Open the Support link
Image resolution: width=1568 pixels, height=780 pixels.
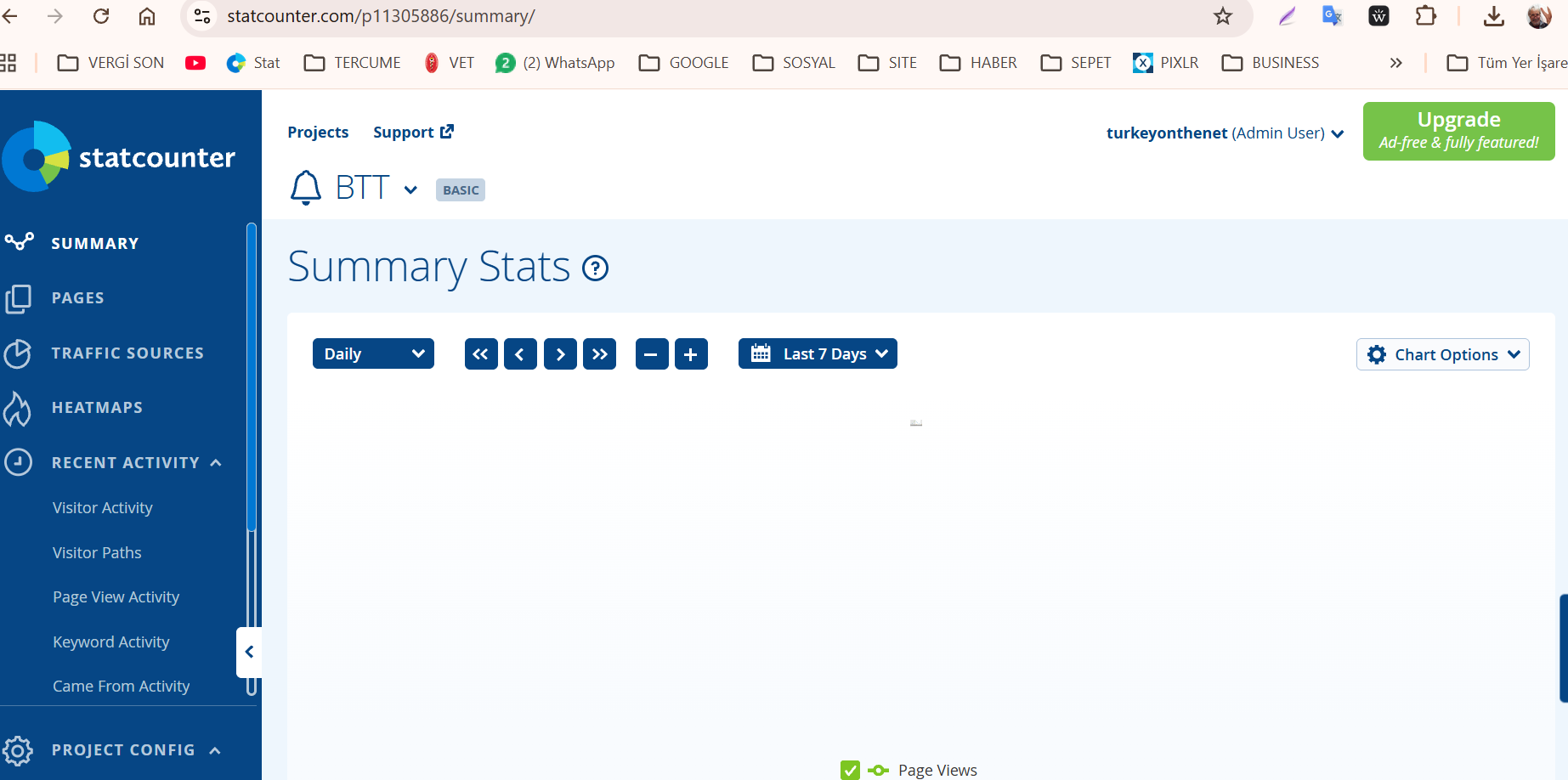[413, 133]
